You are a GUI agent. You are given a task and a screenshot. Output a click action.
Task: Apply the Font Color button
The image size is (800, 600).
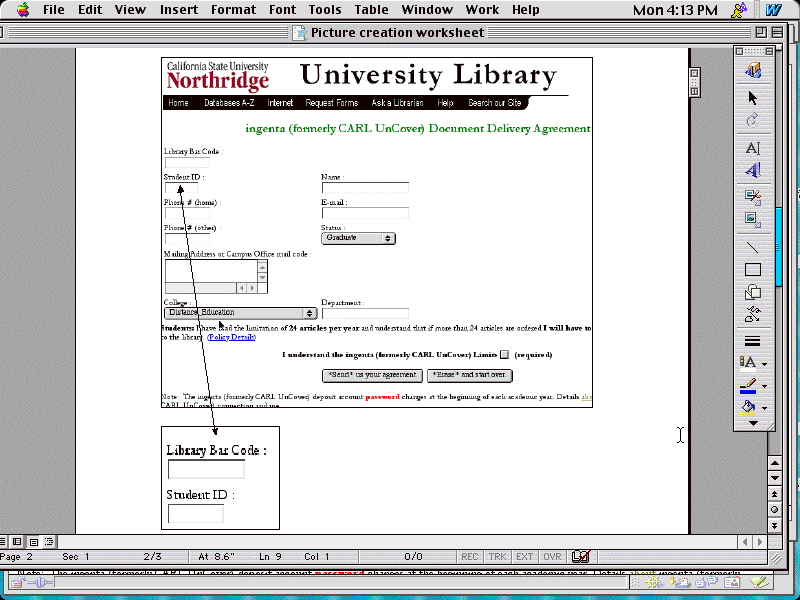[x=748, y=363]
